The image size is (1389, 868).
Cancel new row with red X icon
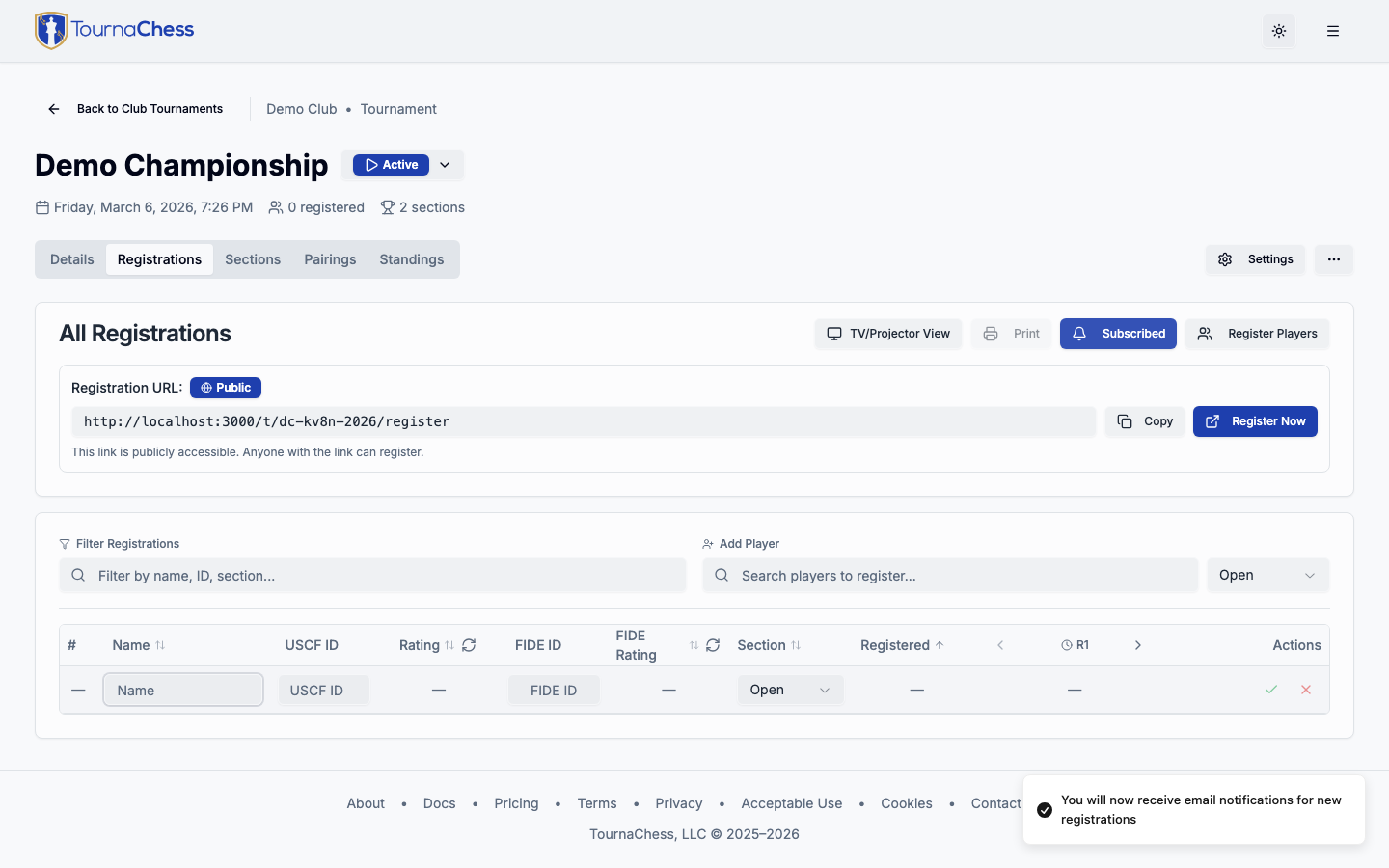tap(1306, 690)
